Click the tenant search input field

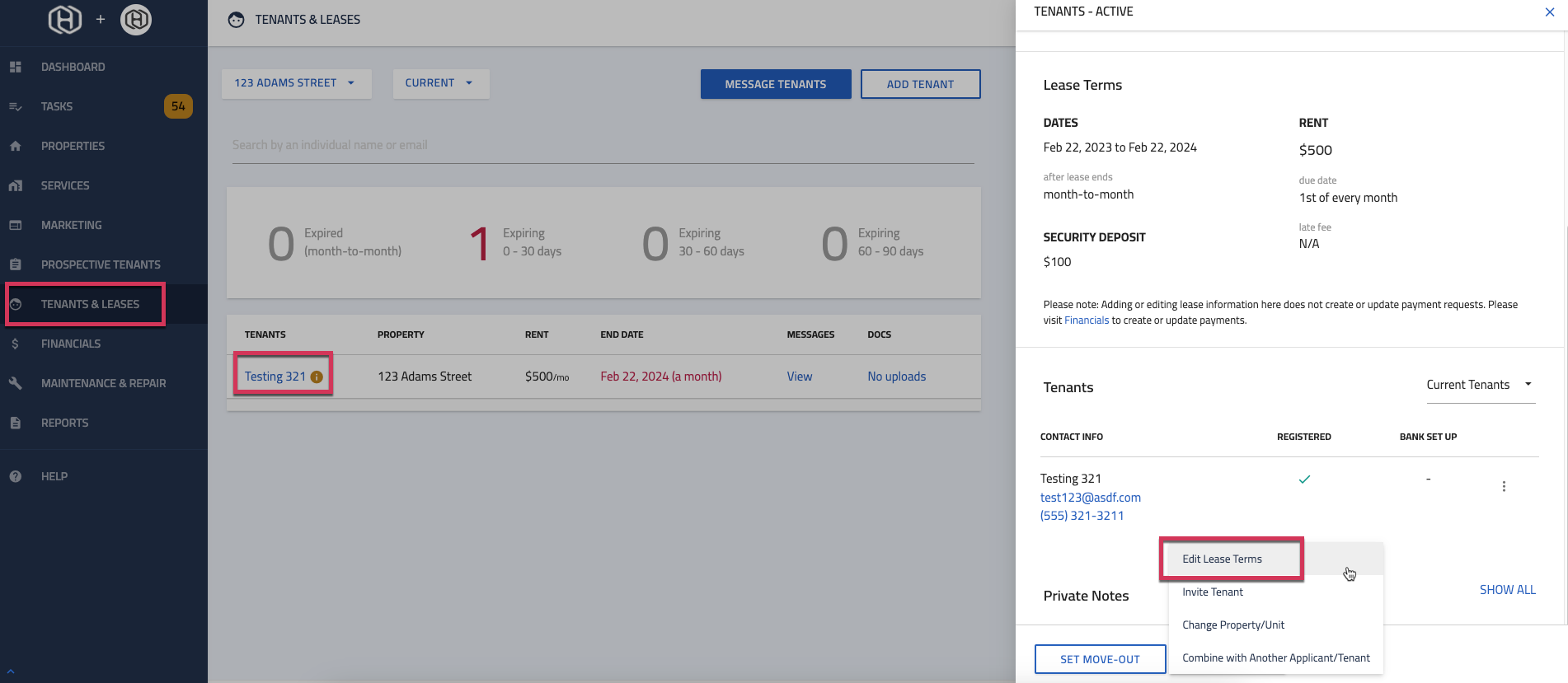click(x=602, y=145)
